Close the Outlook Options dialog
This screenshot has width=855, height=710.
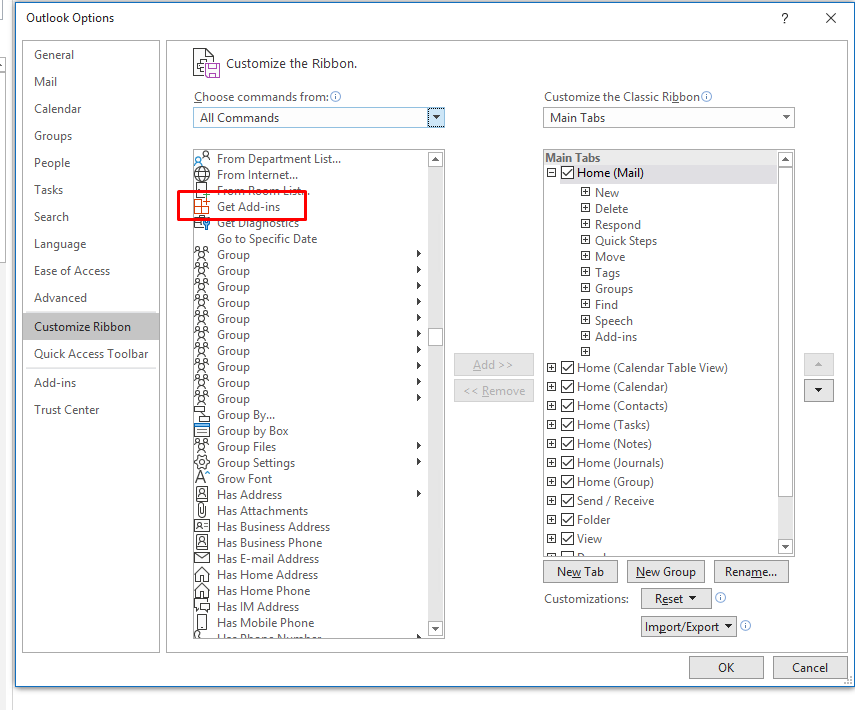831,18
